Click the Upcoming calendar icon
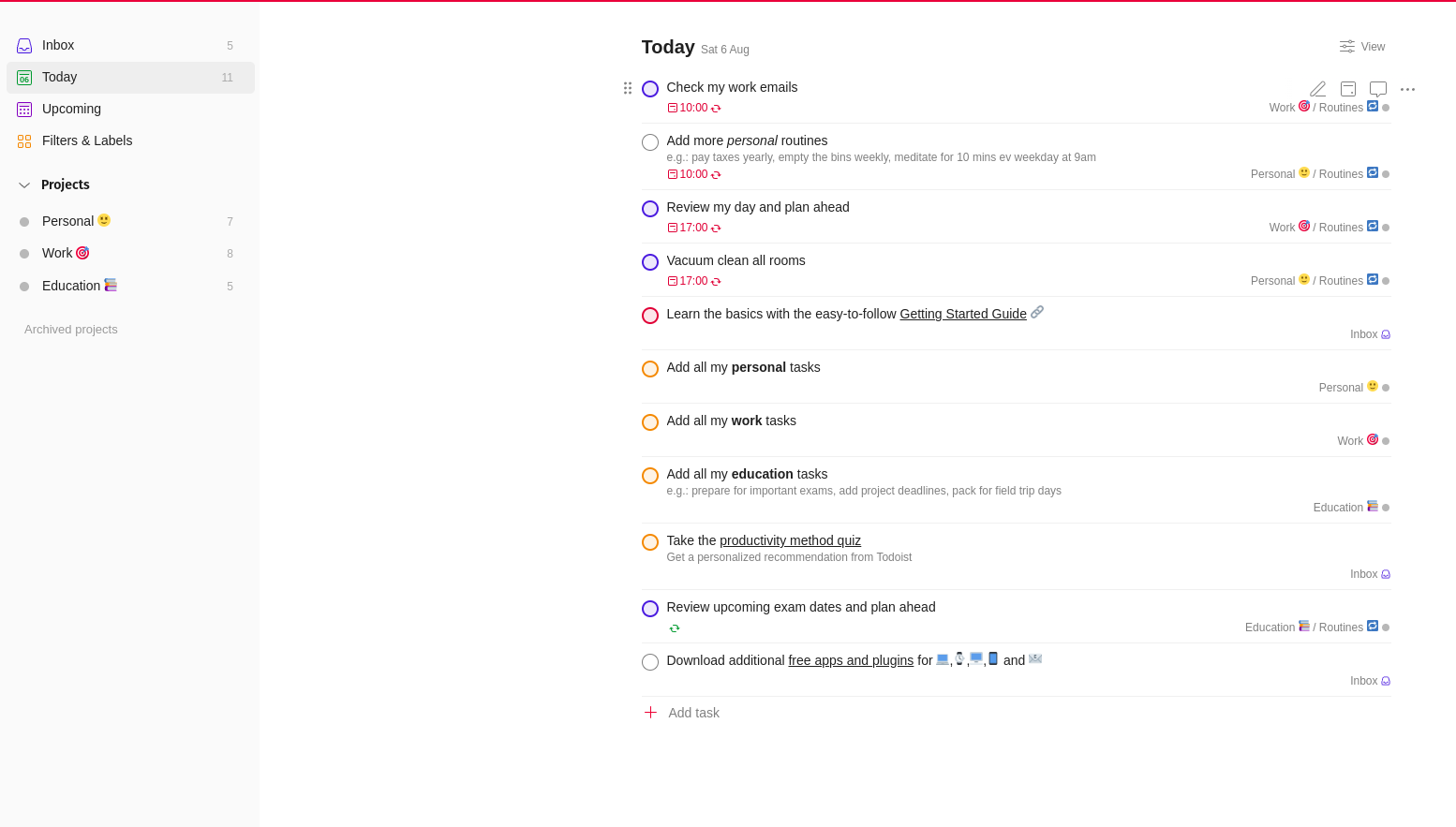The width and height of the screenshot is (1456, 827). (x=23, y=109)
